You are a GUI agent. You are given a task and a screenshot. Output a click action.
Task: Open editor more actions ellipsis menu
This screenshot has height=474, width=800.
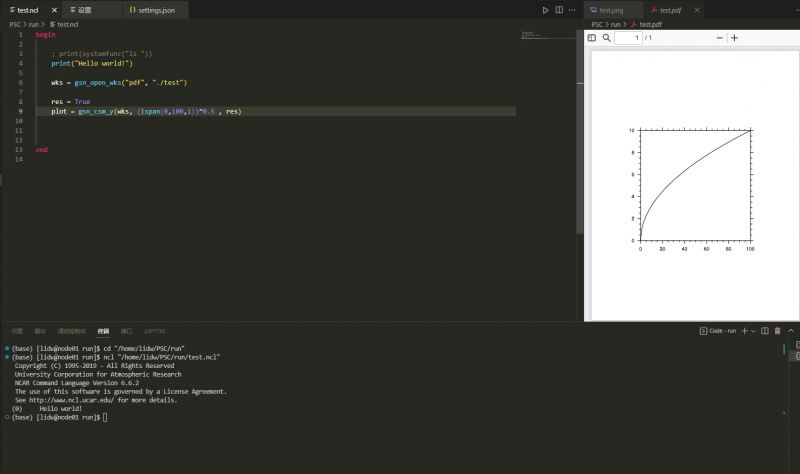[572, 10]
